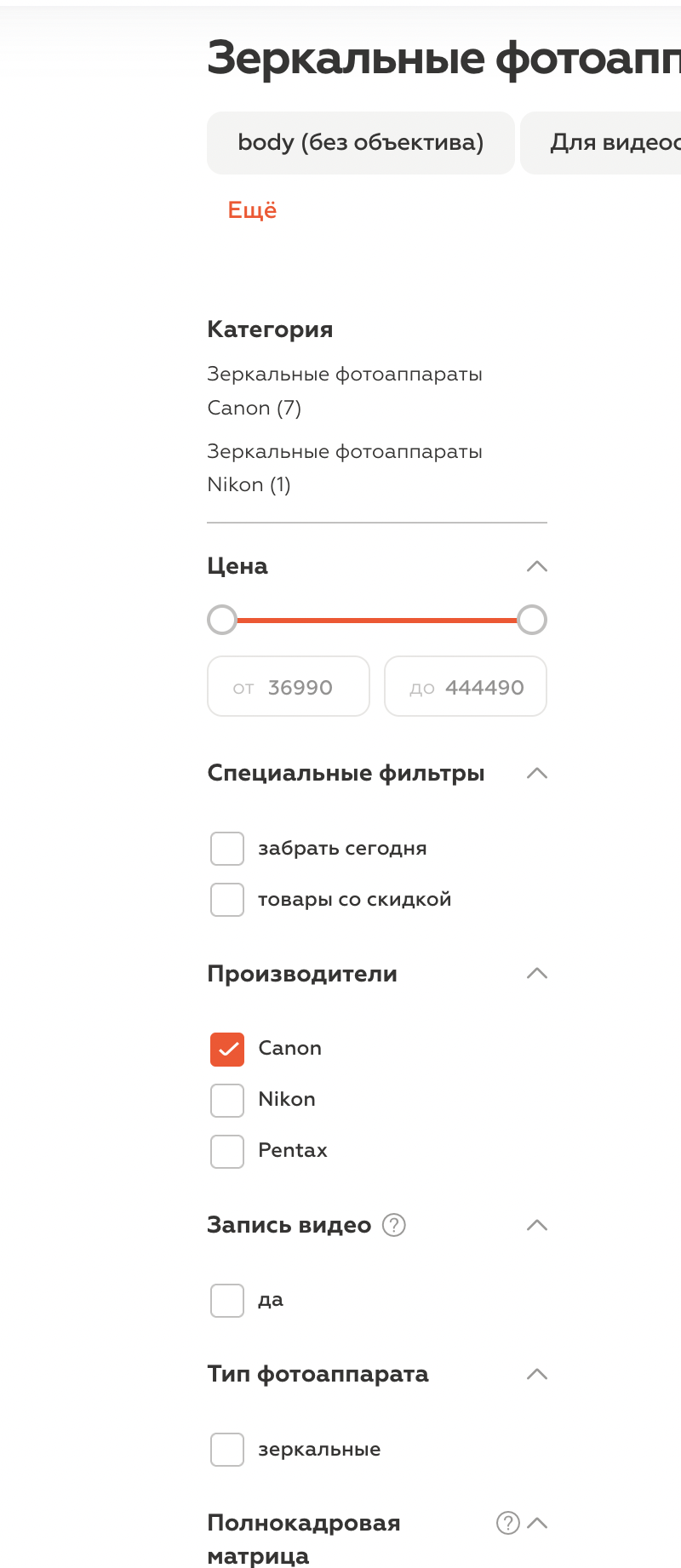Check the да video recording option
Screen dimensions: 681x1568
(x=227, y=1301)
